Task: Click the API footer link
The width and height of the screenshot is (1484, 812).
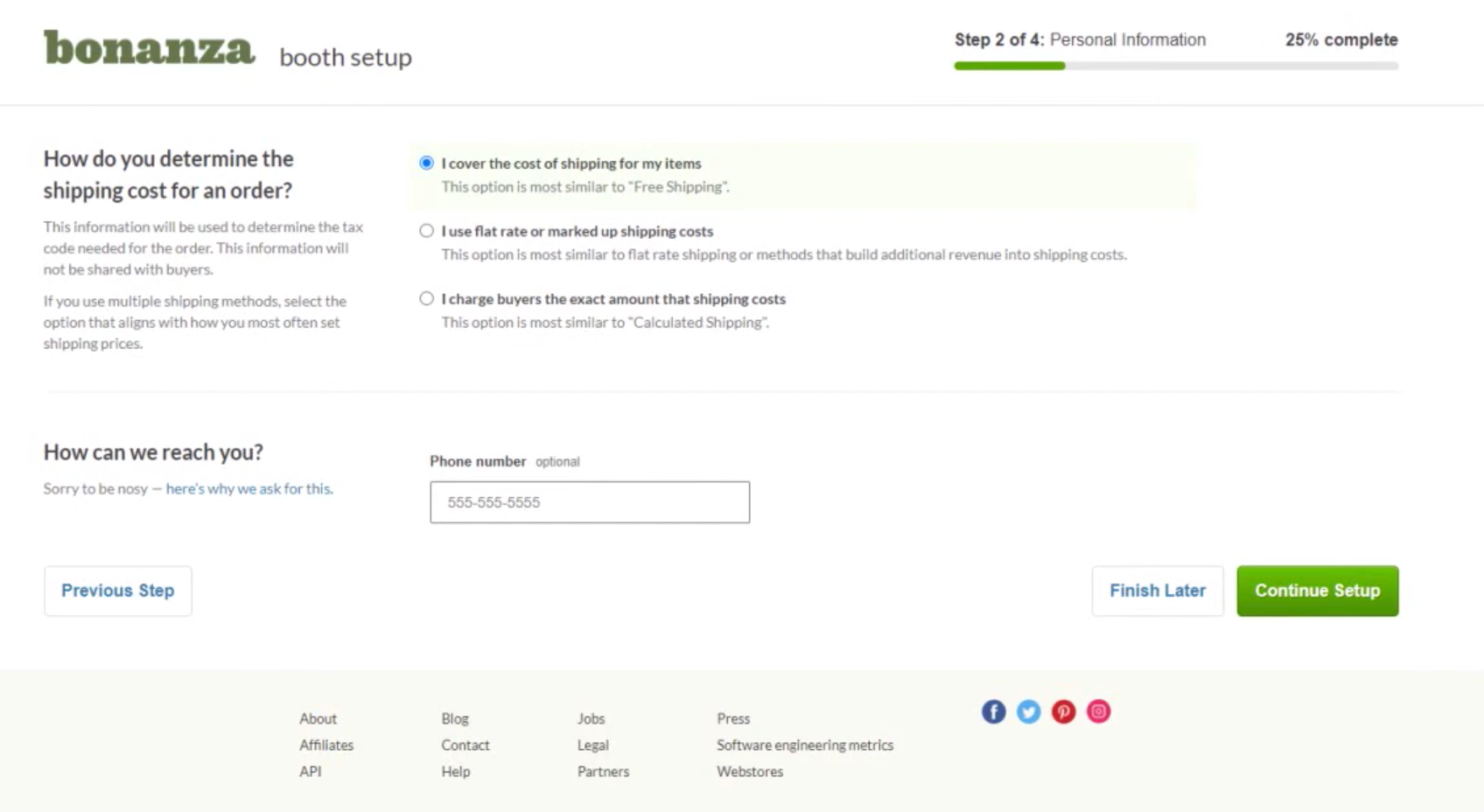Action: tap(309, 771)
